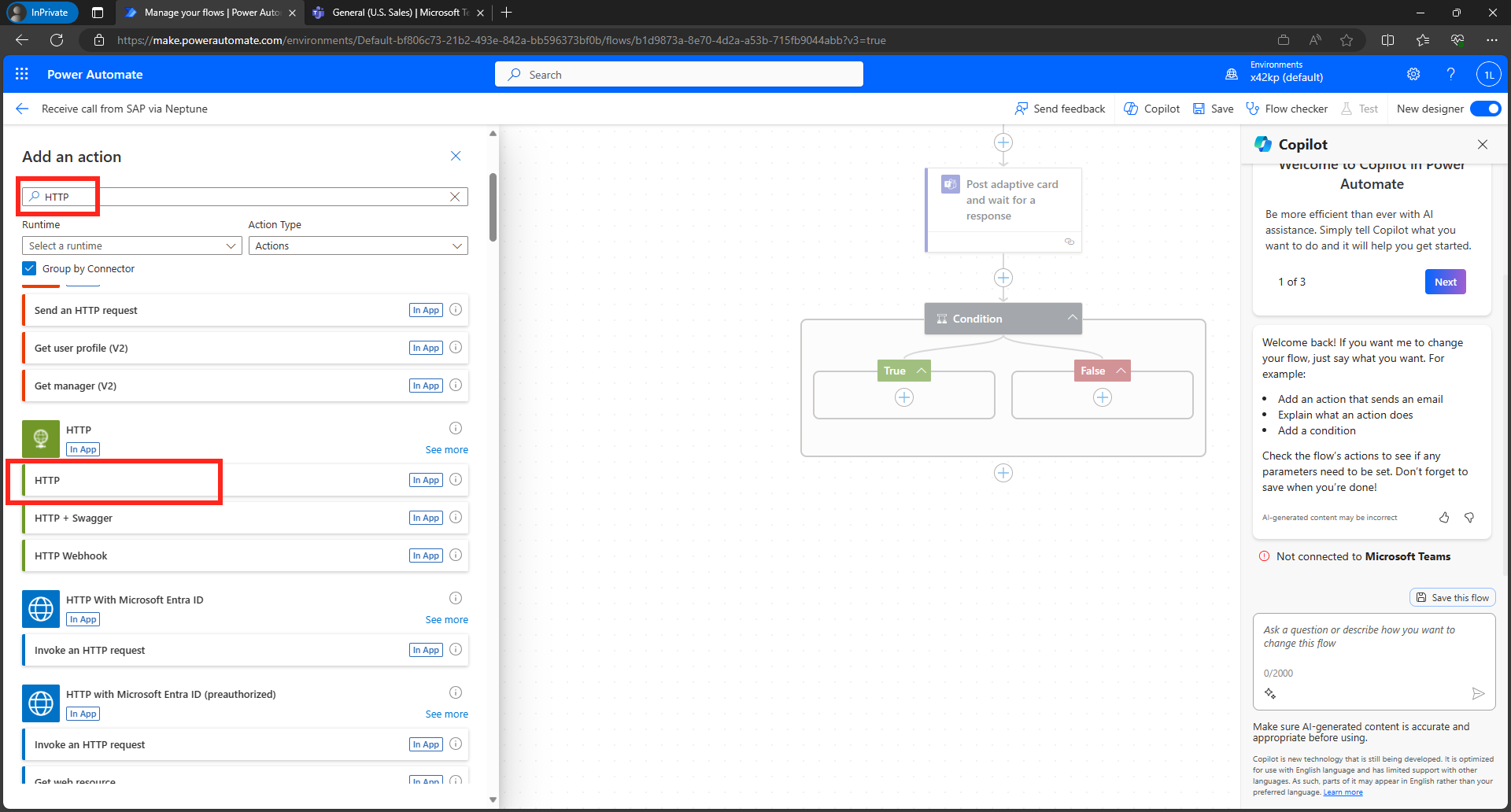The height and width of the screenshot is (812, 1511).
Task: Uncheck Group by Connector checkbox
Action: [x=29, y=268]
